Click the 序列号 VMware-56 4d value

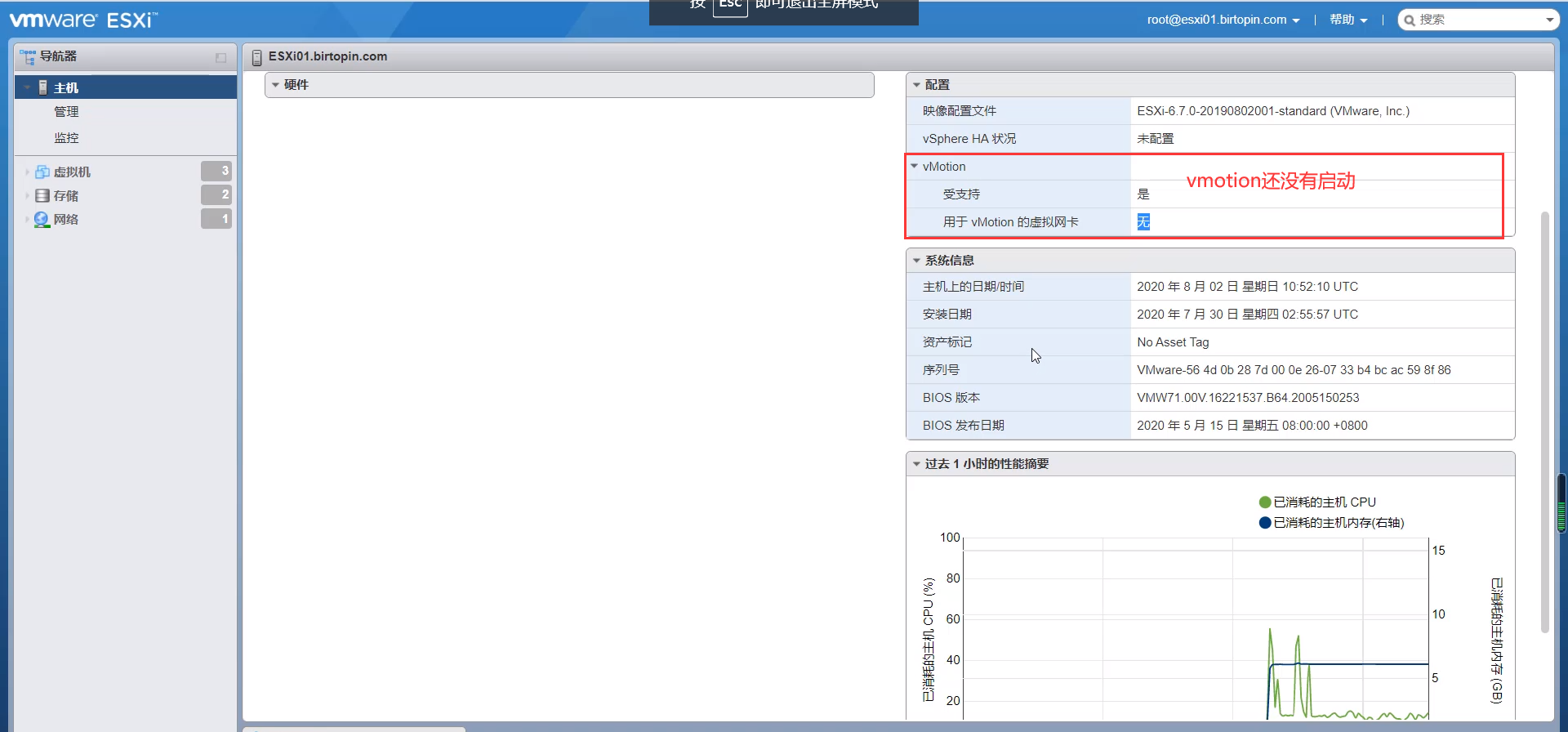(x=1294, y=370)
